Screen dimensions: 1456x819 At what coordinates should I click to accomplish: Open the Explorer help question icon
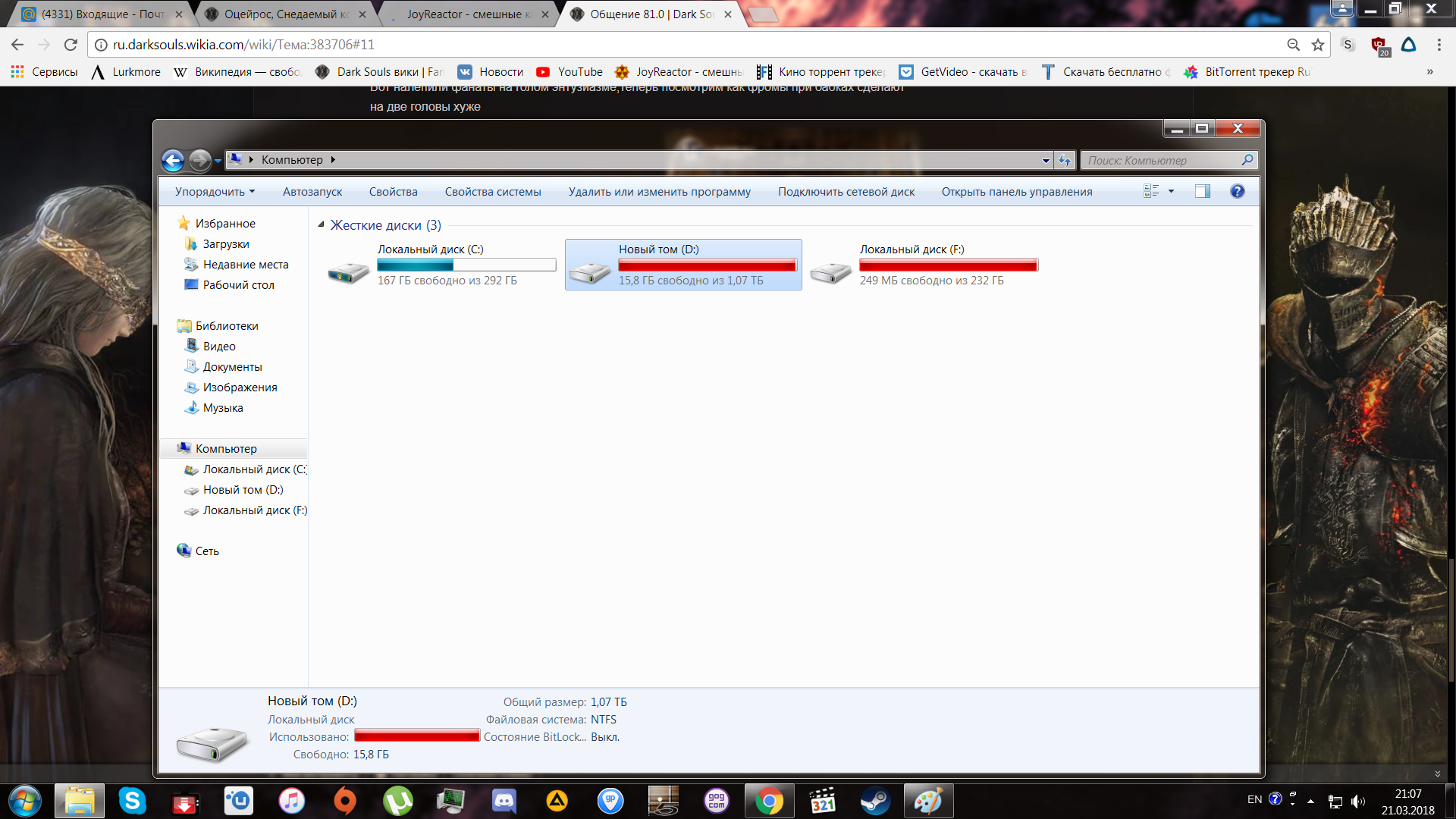[1237, 192]
